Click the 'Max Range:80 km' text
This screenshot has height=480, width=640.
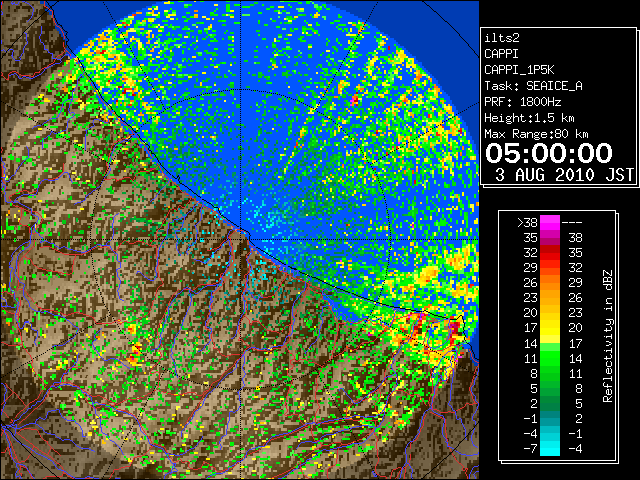coord(536,134)
